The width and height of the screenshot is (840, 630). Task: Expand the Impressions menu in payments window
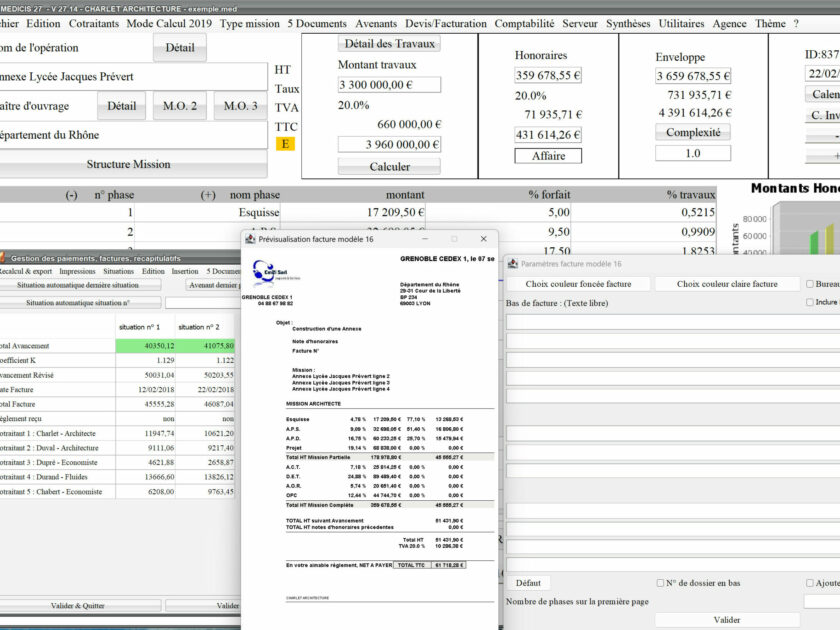coord(77,271)
